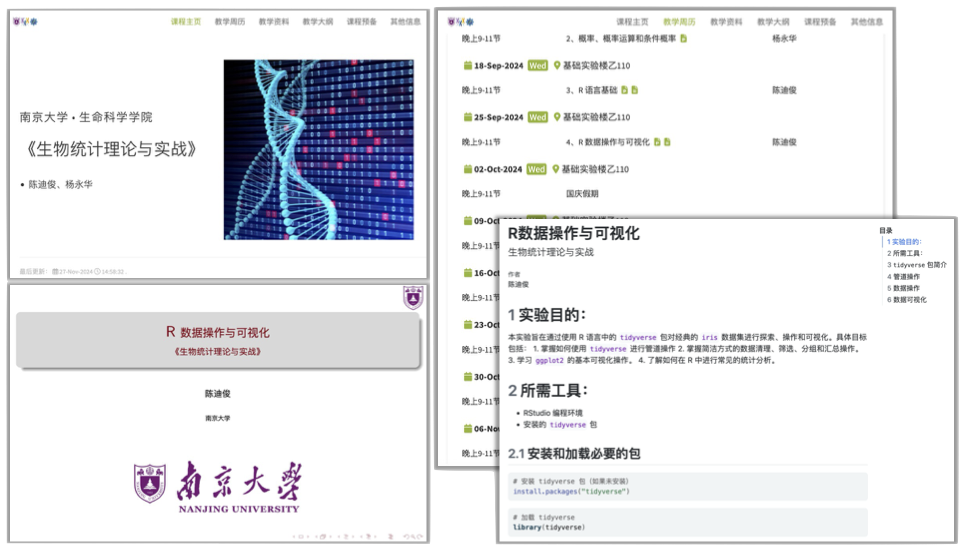
Task: Click the Wed badge next to 25-Sep-2024
Action: coord(538,117)
